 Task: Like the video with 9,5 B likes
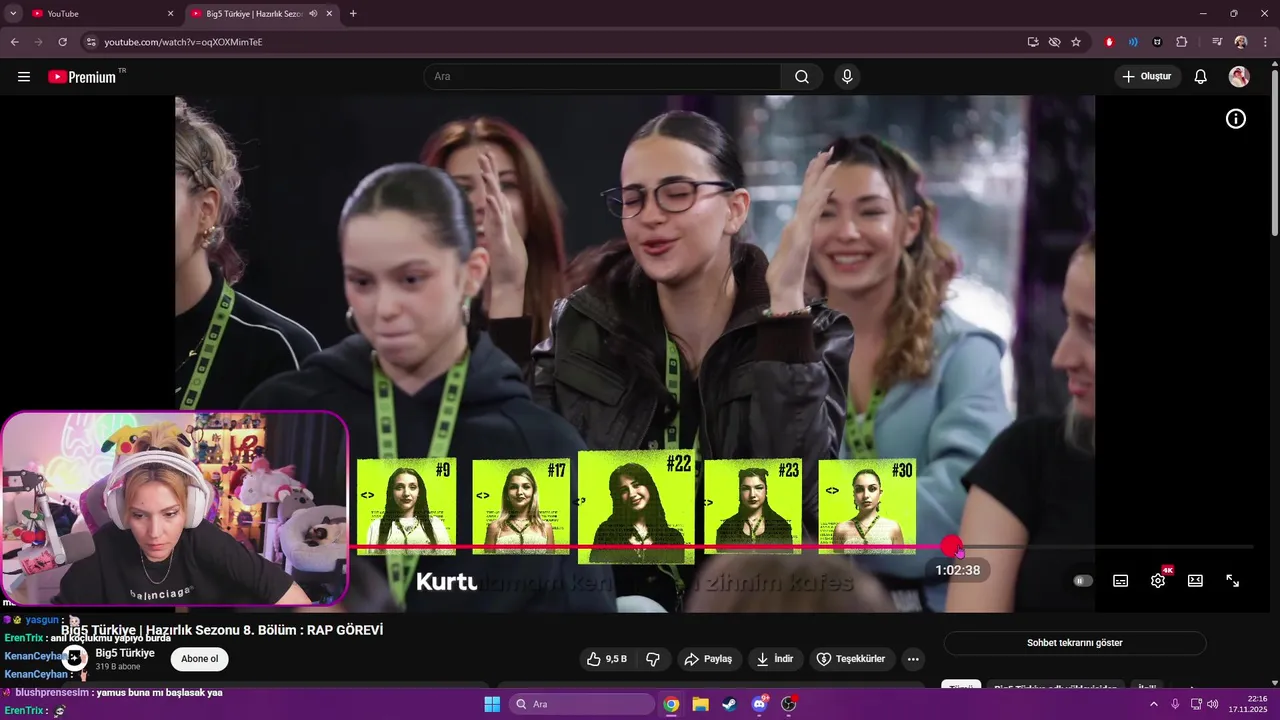point(607,659)
